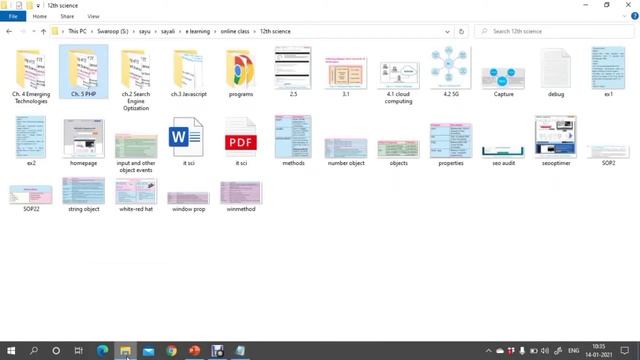The image size is (640, 360).
Task: Select the 4.1 cloud computing image
Action: (x=398, y=82)
